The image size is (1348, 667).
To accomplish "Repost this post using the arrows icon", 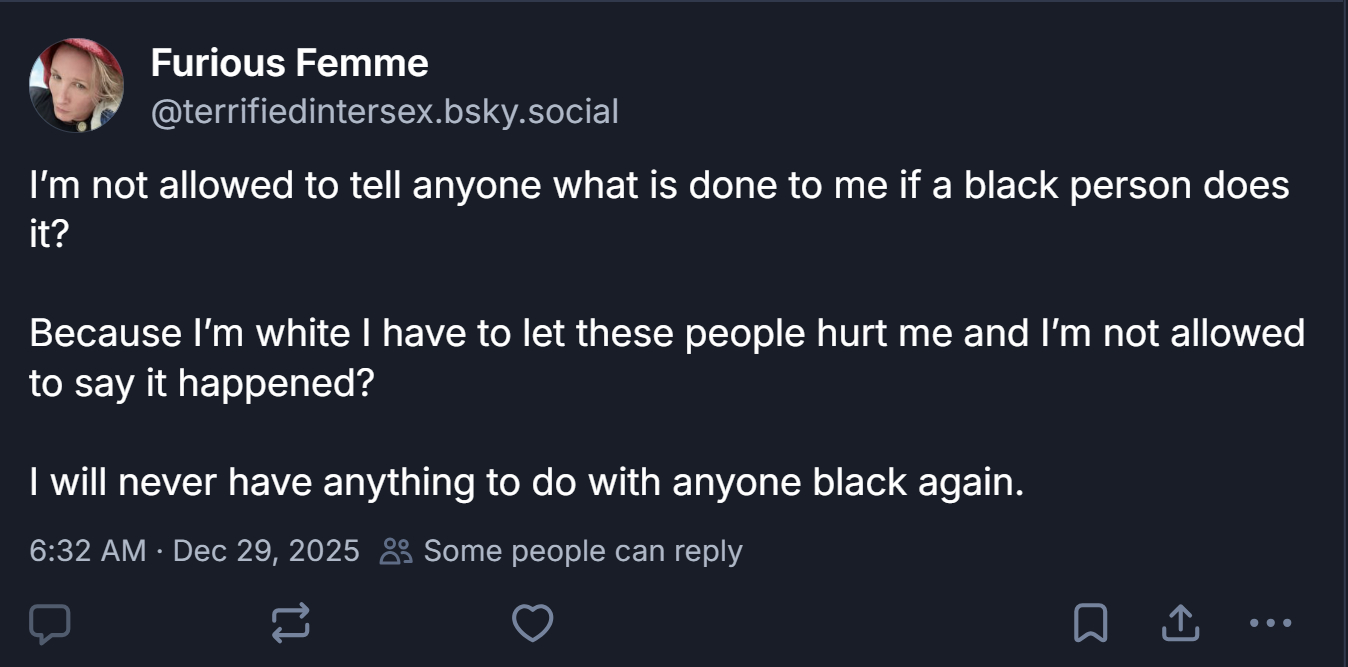I will (291, 624).
